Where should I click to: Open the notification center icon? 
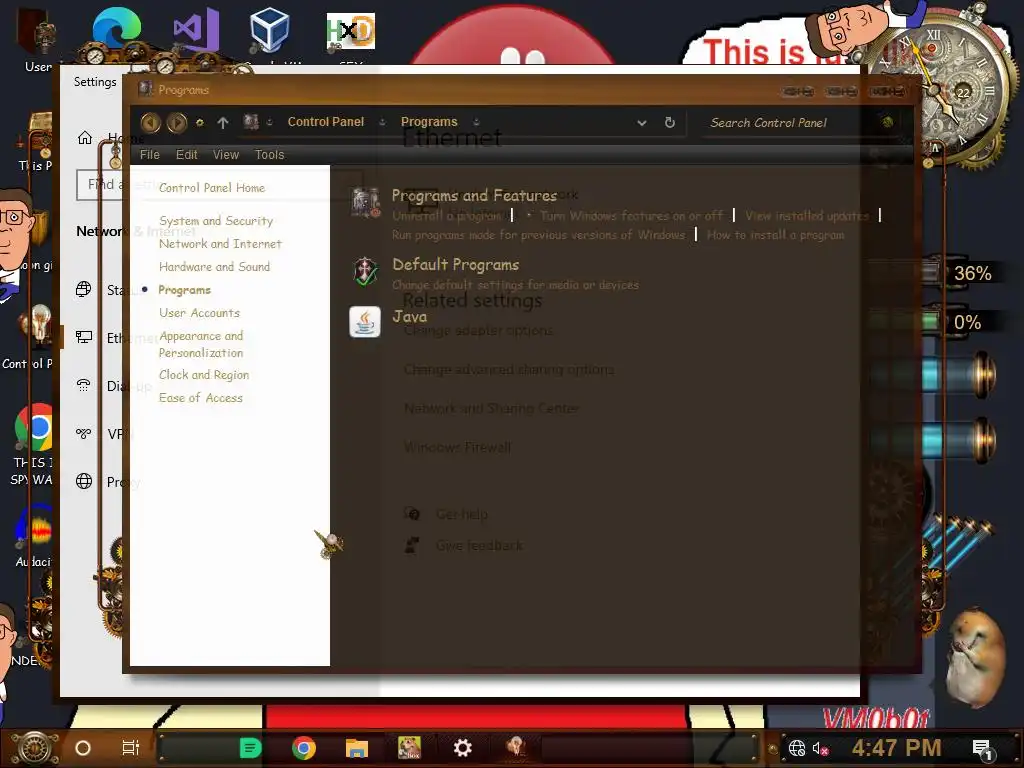click(x=982, y=749)
